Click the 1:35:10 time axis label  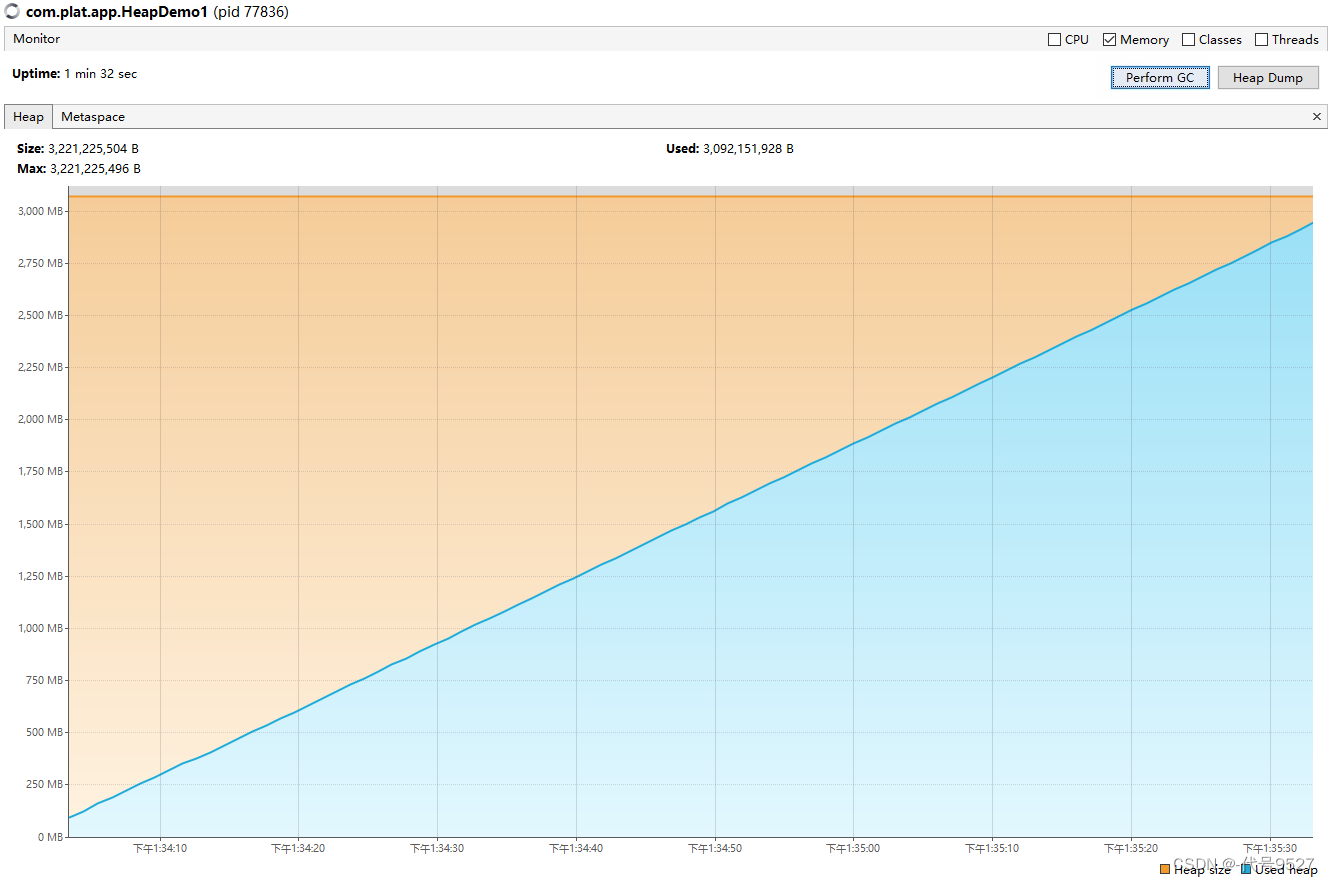pos(992,848)
